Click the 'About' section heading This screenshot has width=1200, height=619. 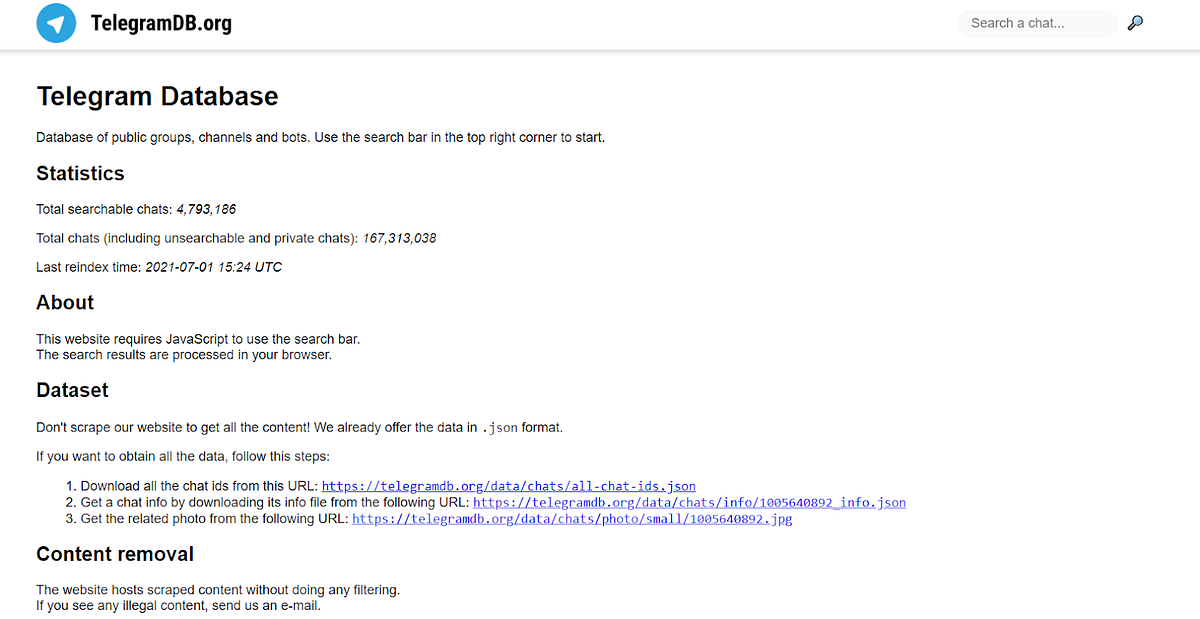tap(65, 302)
